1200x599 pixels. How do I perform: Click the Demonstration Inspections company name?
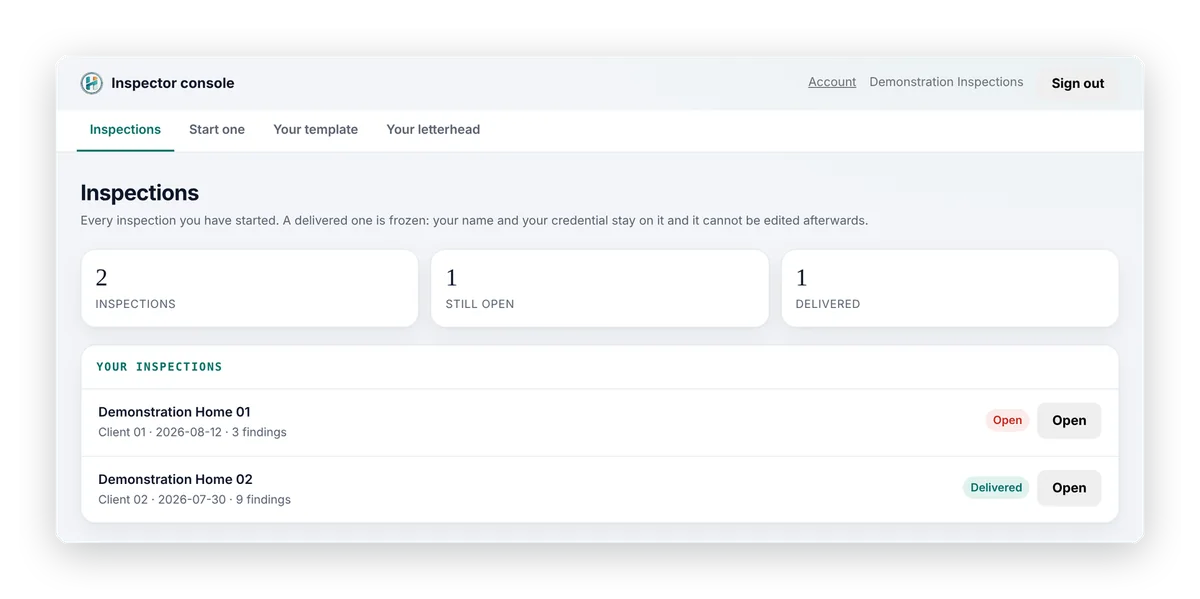[x=946, y=82]
